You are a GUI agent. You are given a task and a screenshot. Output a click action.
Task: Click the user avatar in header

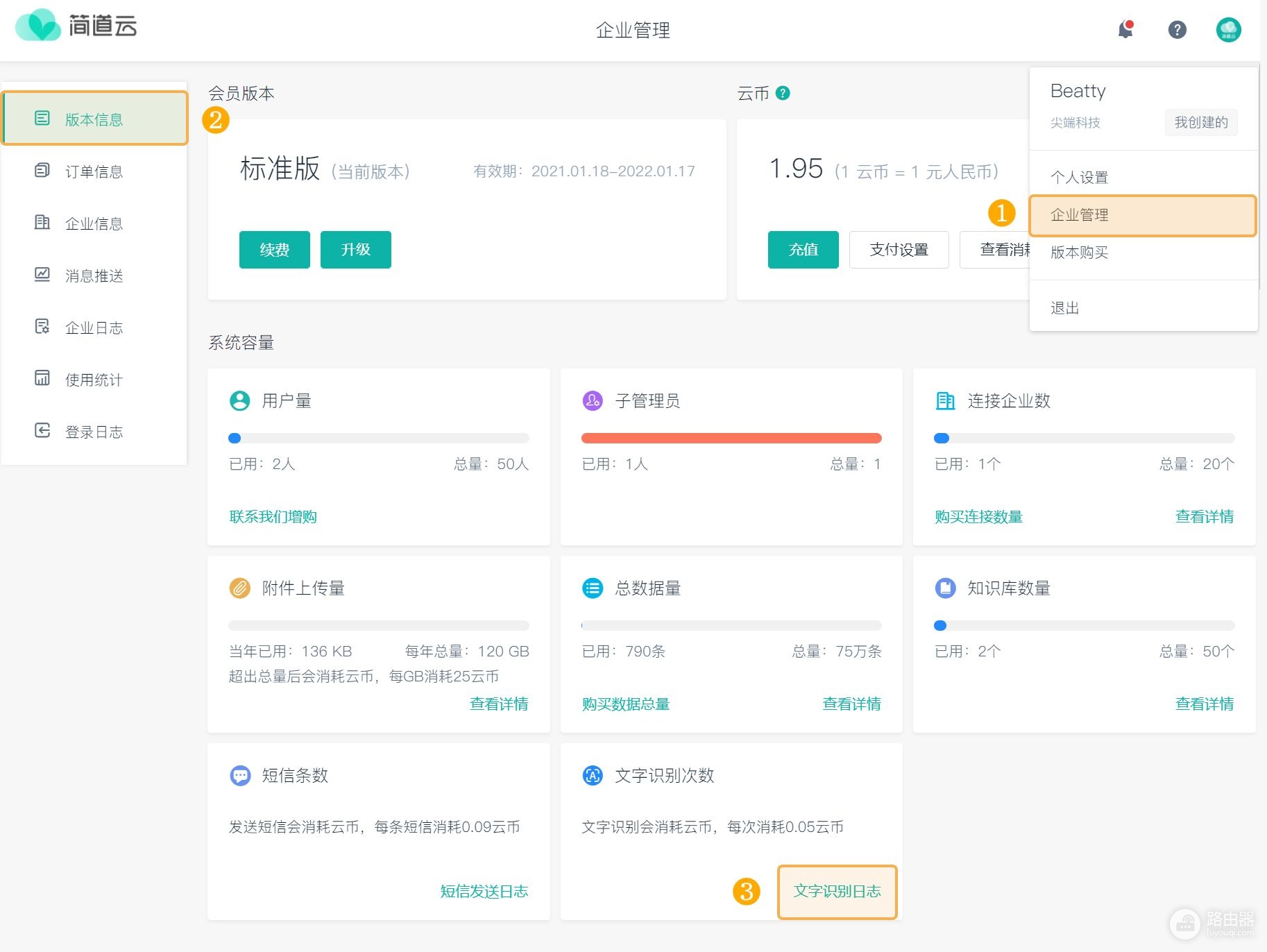pos(1228,30)
